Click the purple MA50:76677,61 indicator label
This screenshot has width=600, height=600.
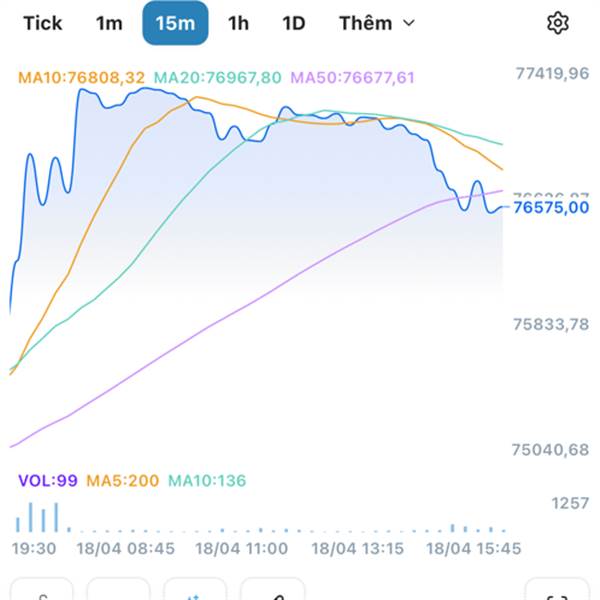351,77
